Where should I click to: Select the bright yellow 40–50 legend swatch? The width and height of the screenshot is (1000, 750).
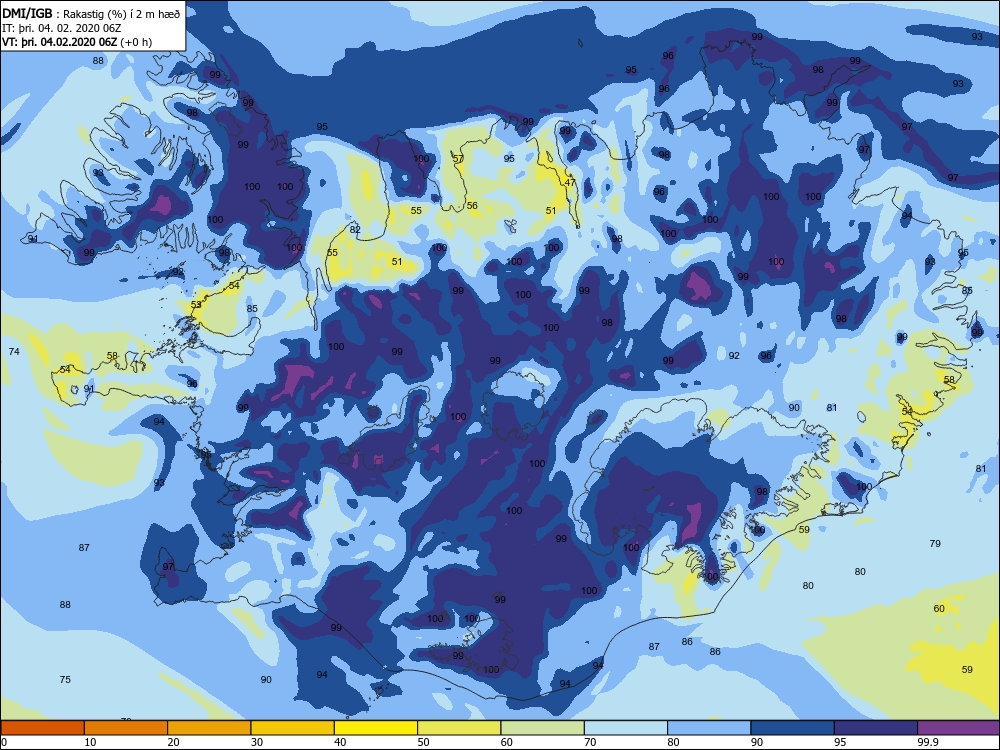(x=376, y=728)
